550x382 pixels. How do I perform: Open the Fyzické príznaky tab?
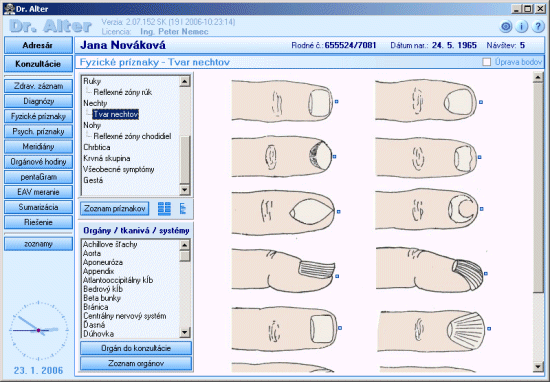tap(38, 116)
